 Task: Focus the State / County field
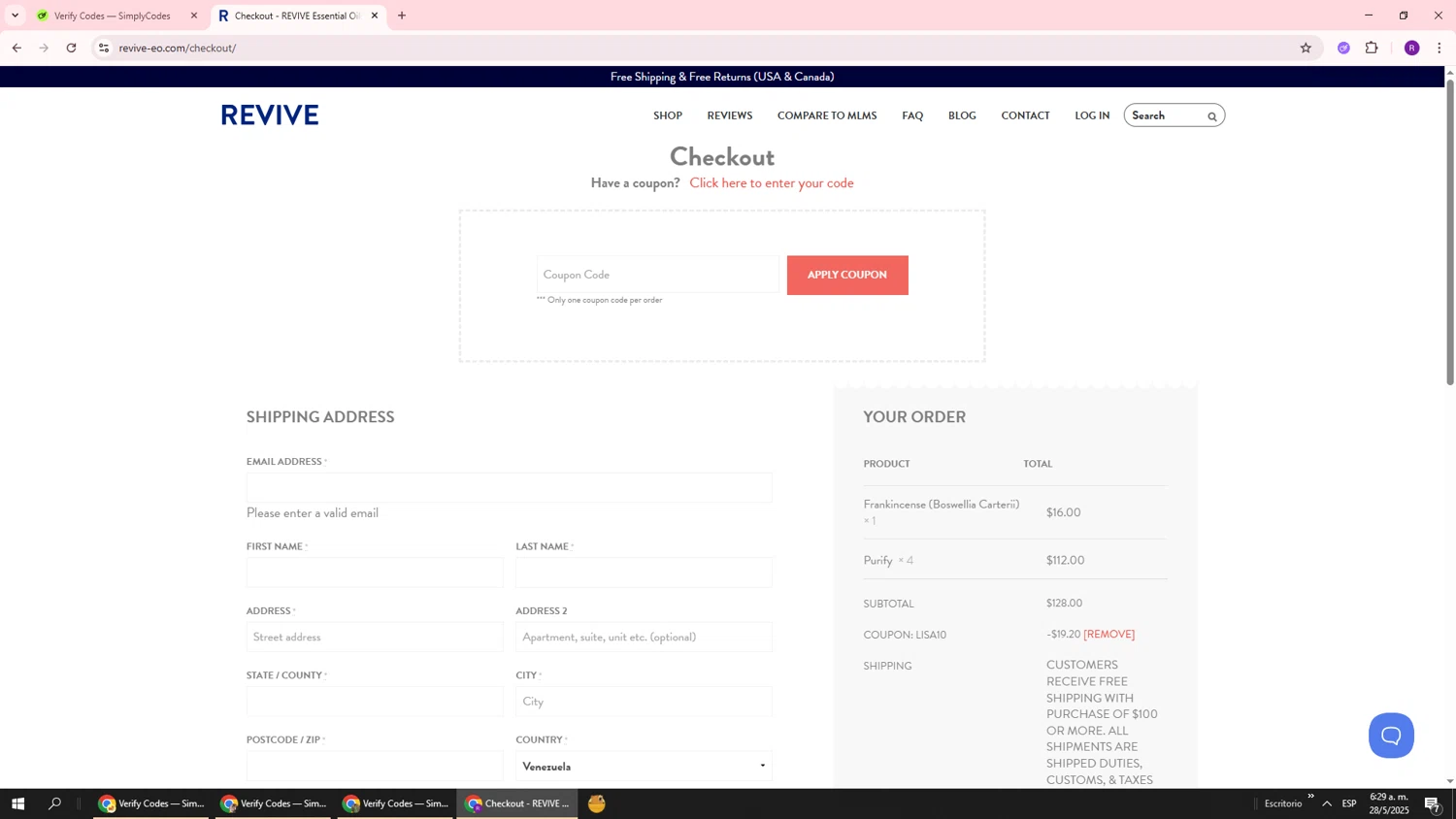point(375,702)
